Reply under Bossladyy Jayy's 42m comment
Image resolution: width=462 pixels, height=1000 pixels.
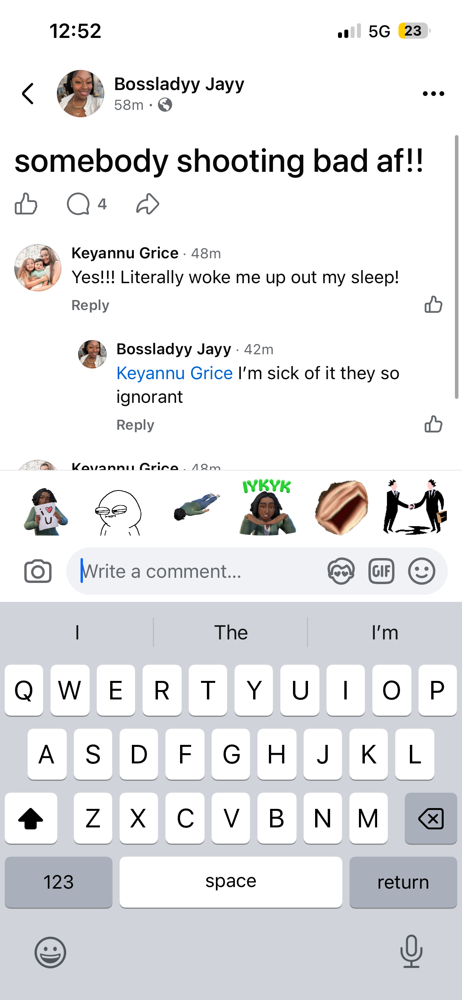(x=135, y=425)
